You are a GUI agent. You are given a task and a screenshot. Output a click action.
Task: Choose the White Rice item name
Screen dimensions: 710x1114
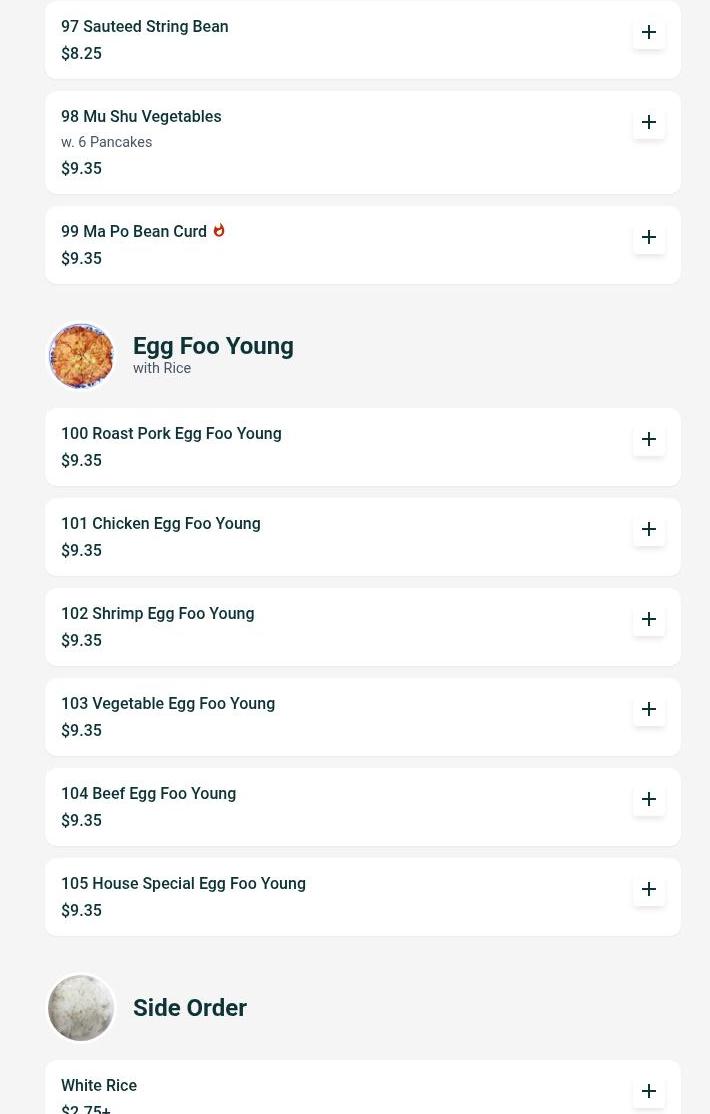(99, 1086)
